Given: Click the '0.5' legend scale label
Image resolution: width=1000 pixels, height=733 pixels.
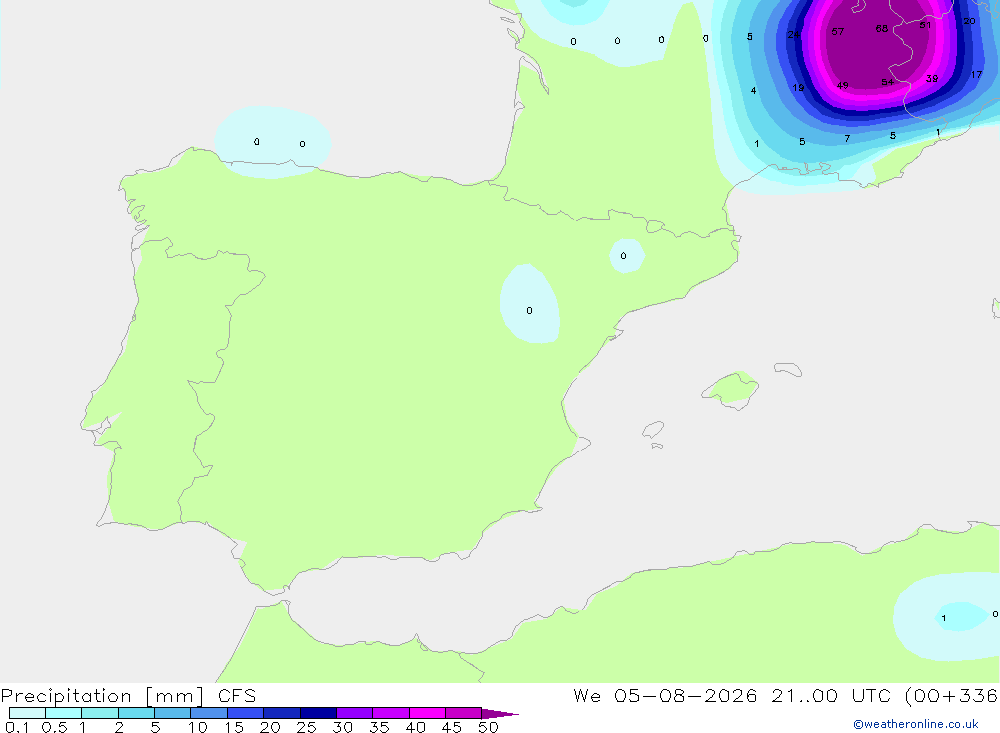Looking at the screenshot, I should 54,727.
